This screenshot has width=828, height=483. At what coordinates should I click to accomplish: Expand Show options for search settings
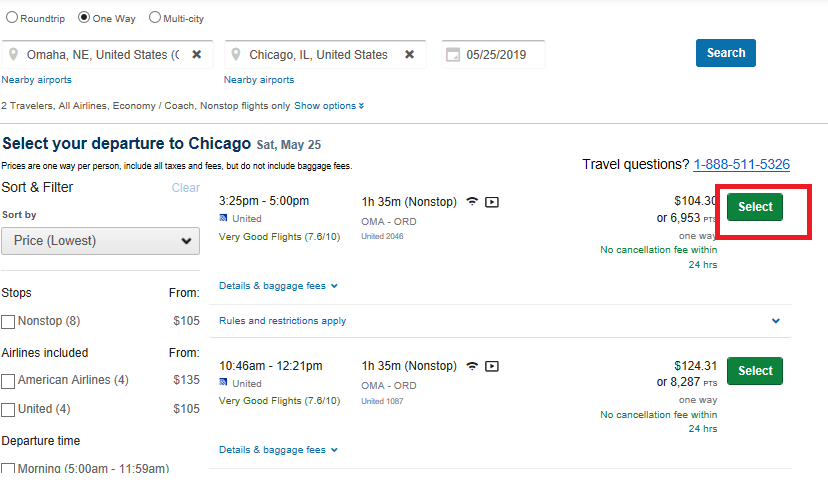(x=329, y=106)
